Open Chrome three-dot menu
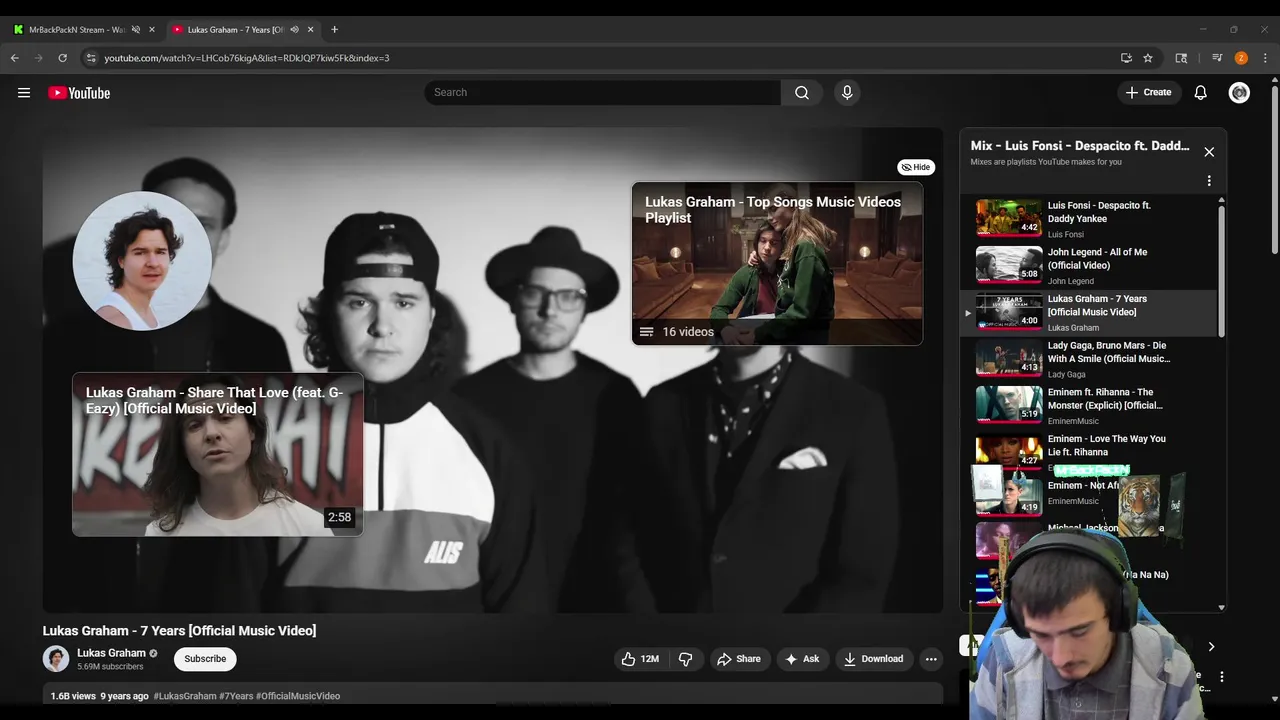 1265,58
